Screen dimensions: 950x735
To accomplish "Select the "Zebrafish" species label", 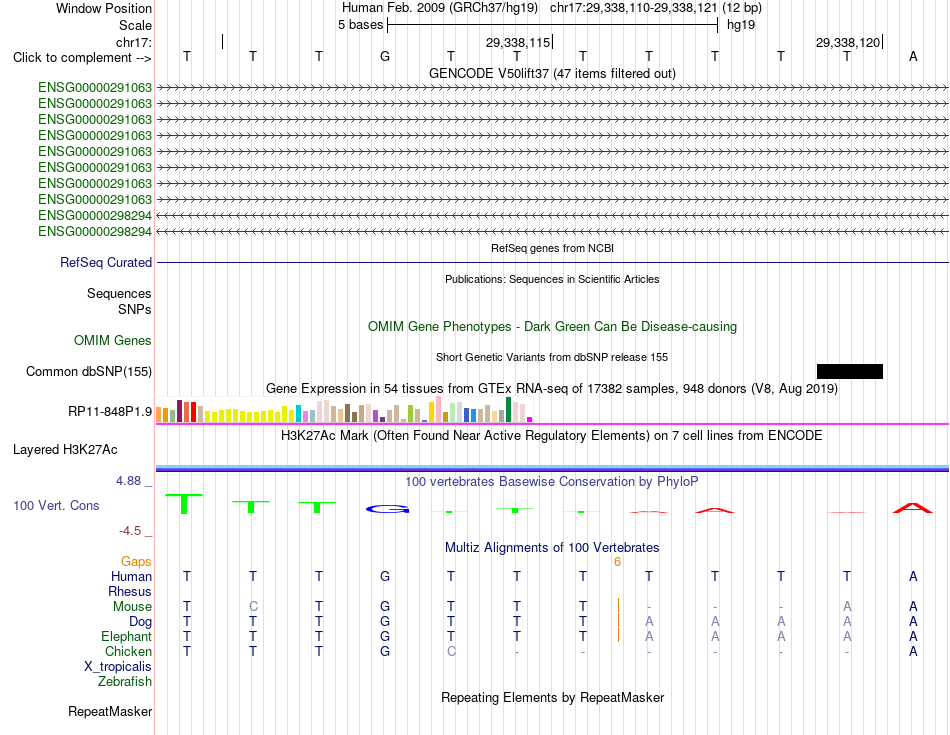I will pos(125,682).
